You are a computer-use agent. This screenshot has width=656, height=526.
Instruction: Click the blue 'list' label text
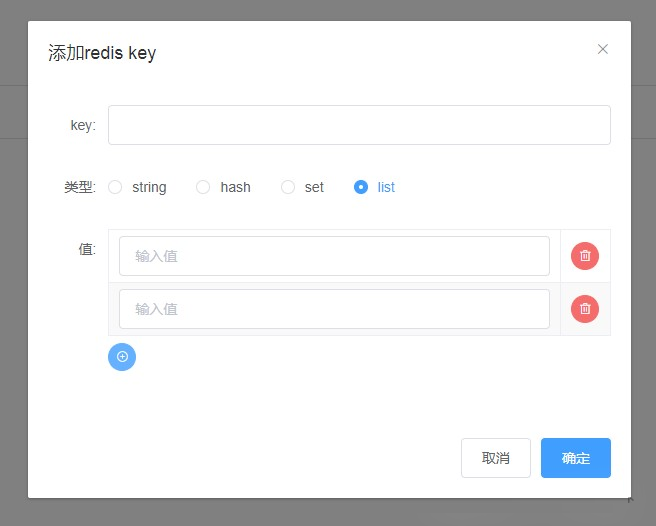(386, 187)
